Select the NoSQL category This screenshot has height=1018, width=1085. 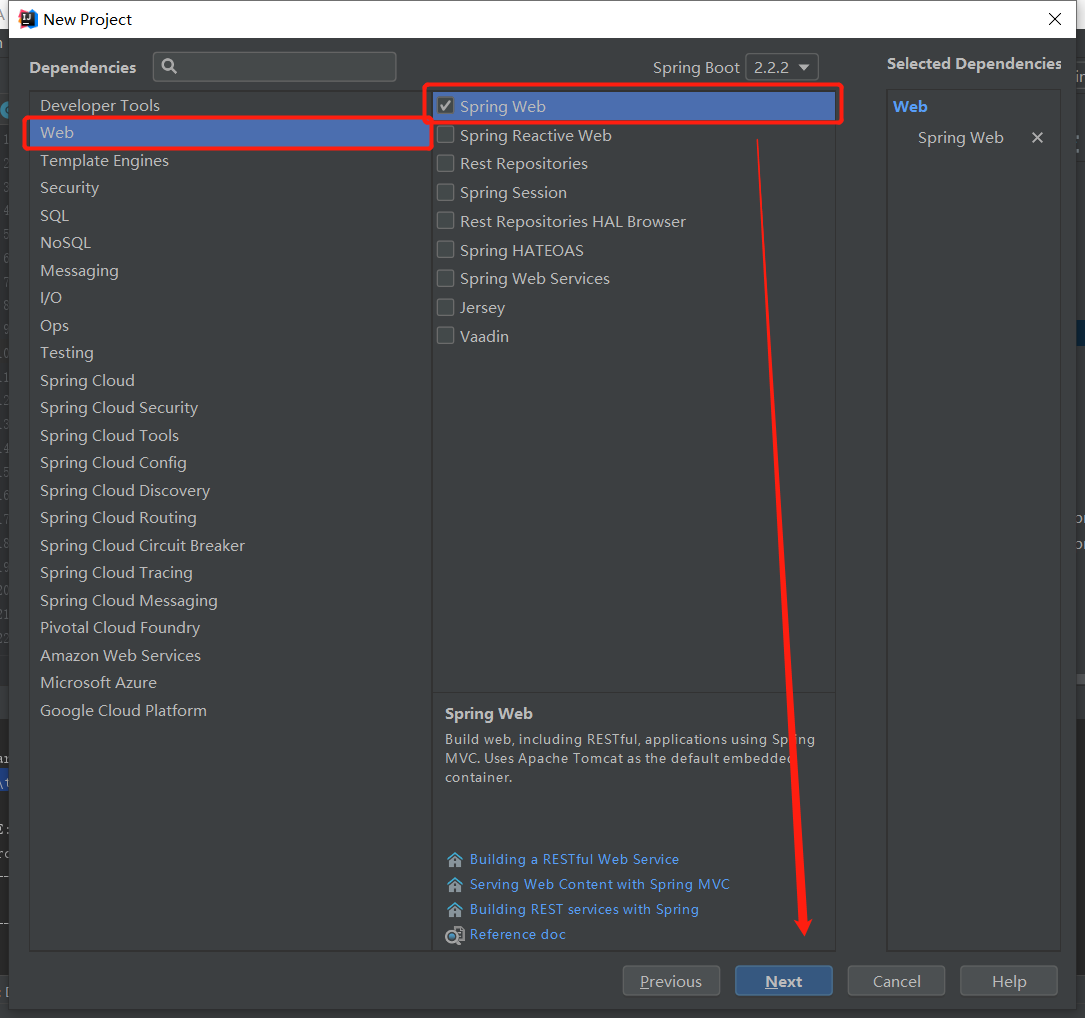[x=230, y=243]
